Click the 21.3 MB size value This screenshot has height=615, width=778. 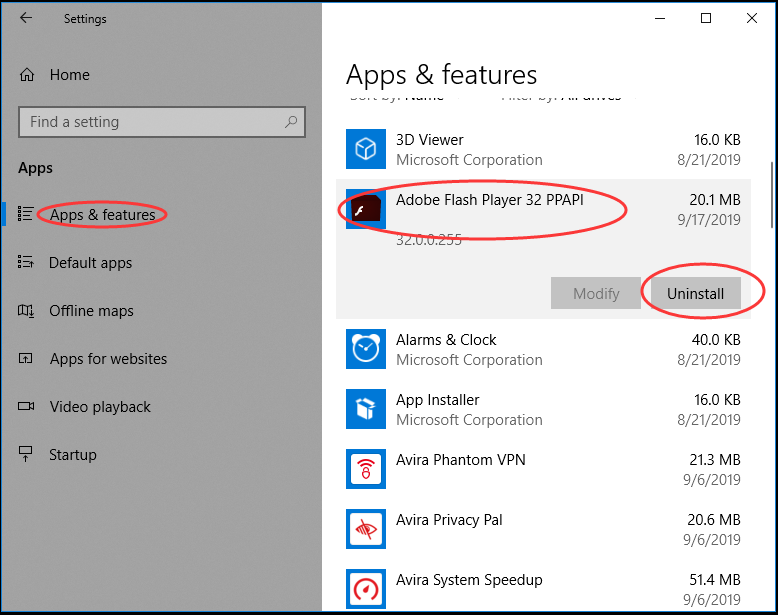(714, 460)
